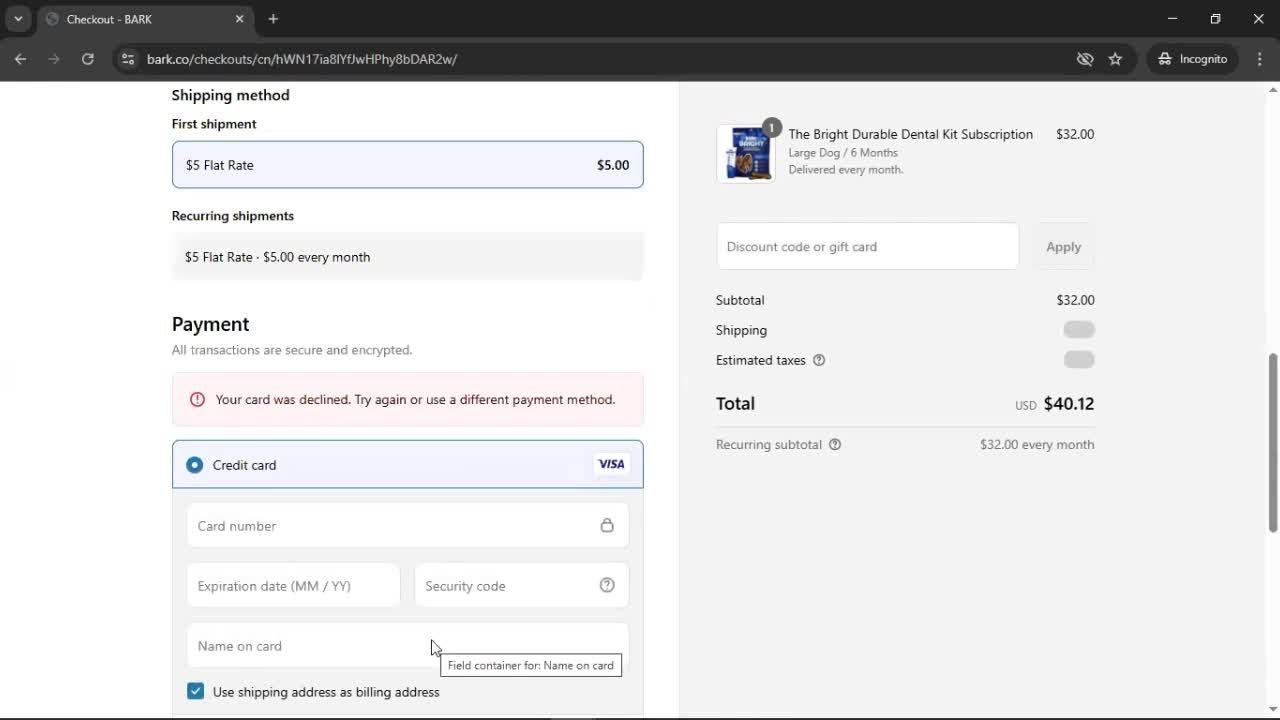The width and height of the screenshot is (1280, 720).
Task: Open site information icon in address bar
Action: click(127, 59)
